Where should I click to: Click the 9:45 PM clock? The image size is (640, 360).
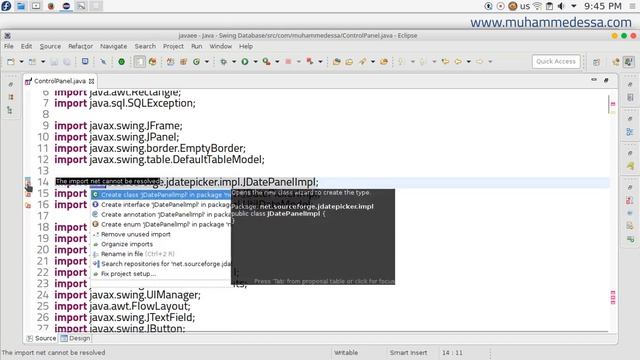(x=602, y=6)
